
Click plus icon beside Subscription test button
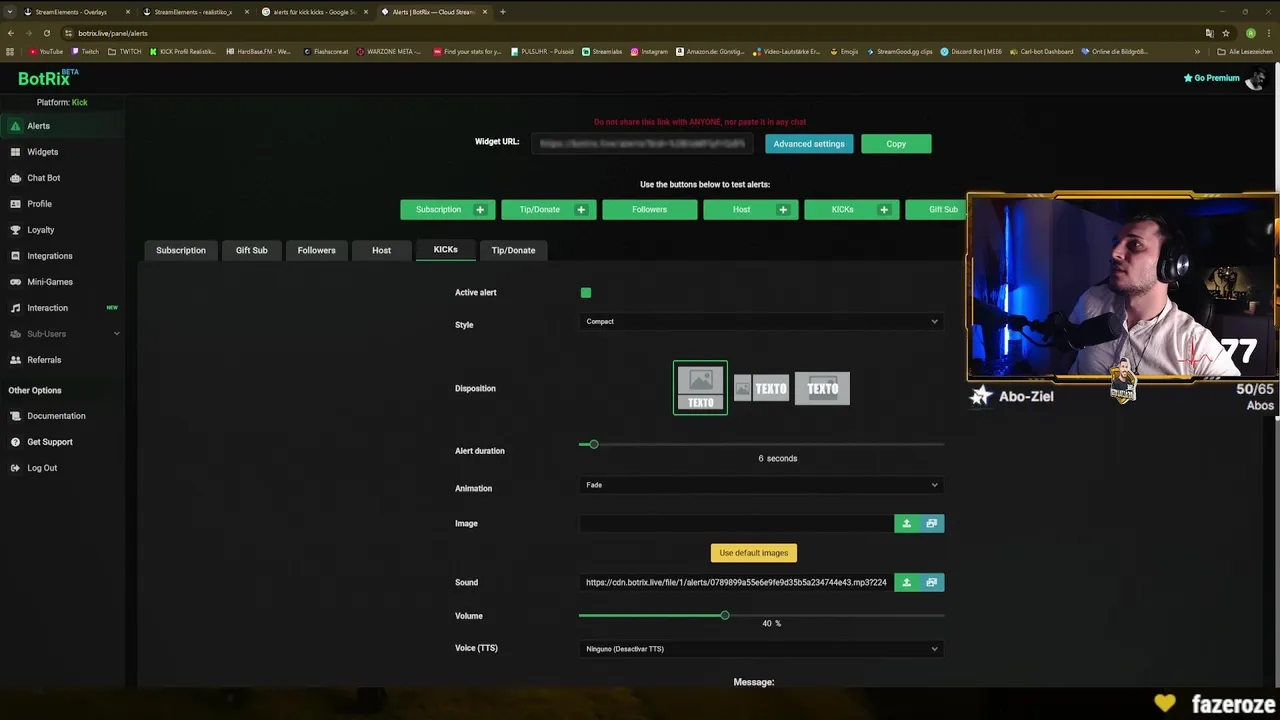coord(480,210)
